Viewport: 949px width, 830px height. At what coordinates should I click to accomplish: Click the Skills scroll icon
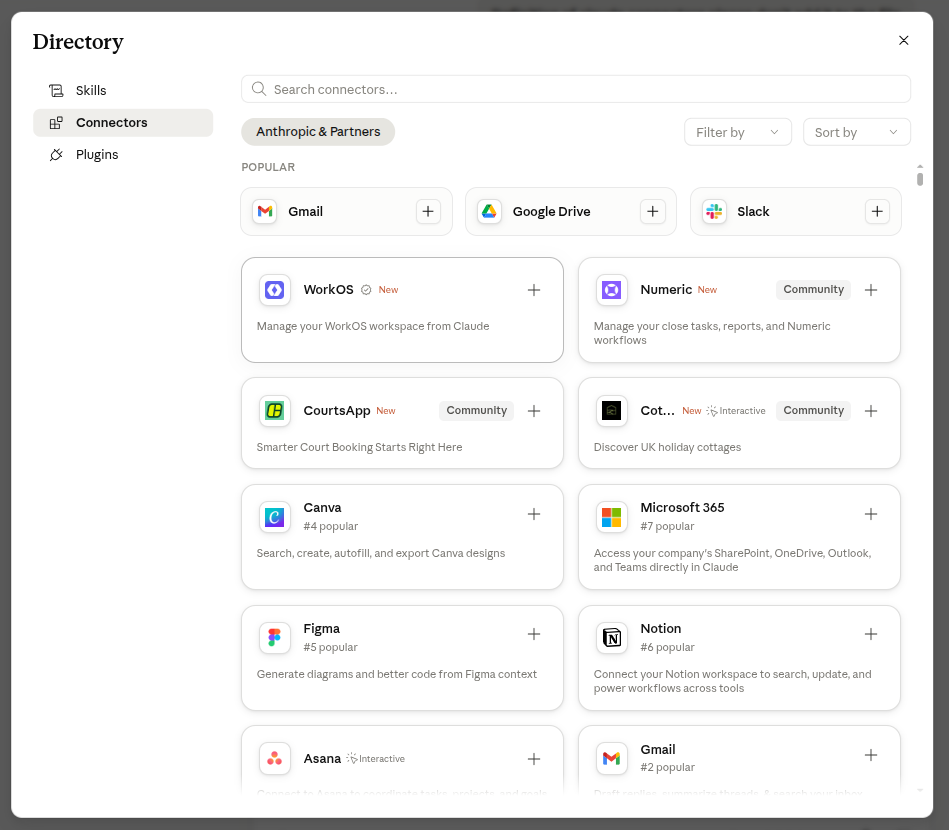(x=56, y=90)
